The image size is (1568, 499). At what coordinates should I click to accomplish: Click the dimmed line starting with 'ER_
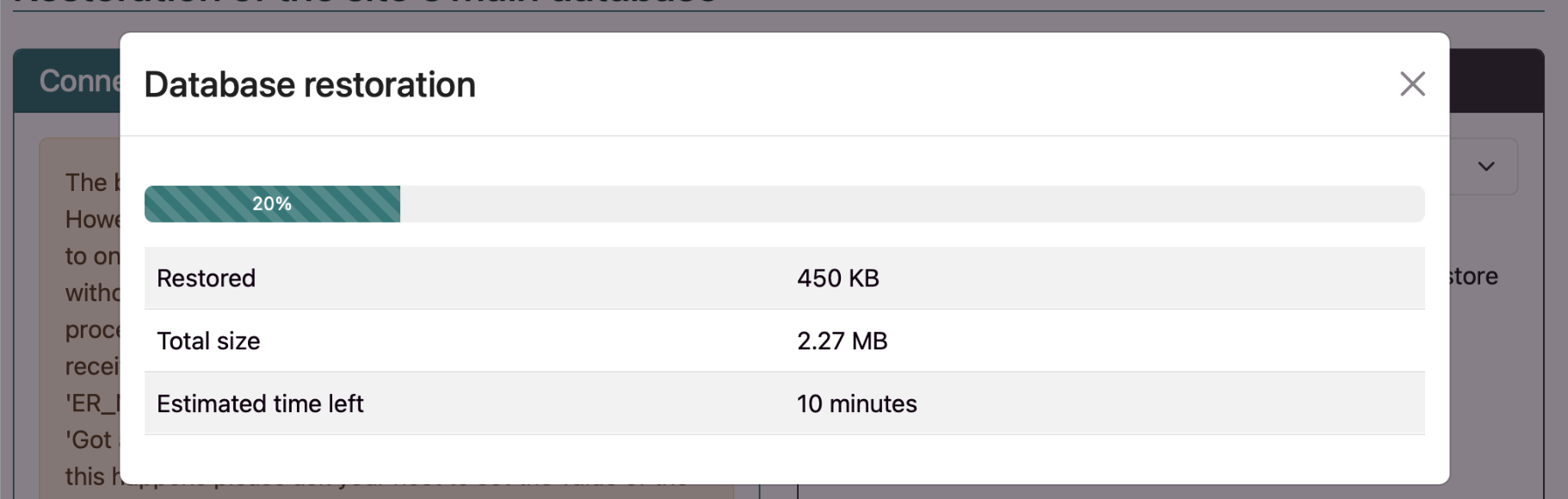click(x=92, y=403)
